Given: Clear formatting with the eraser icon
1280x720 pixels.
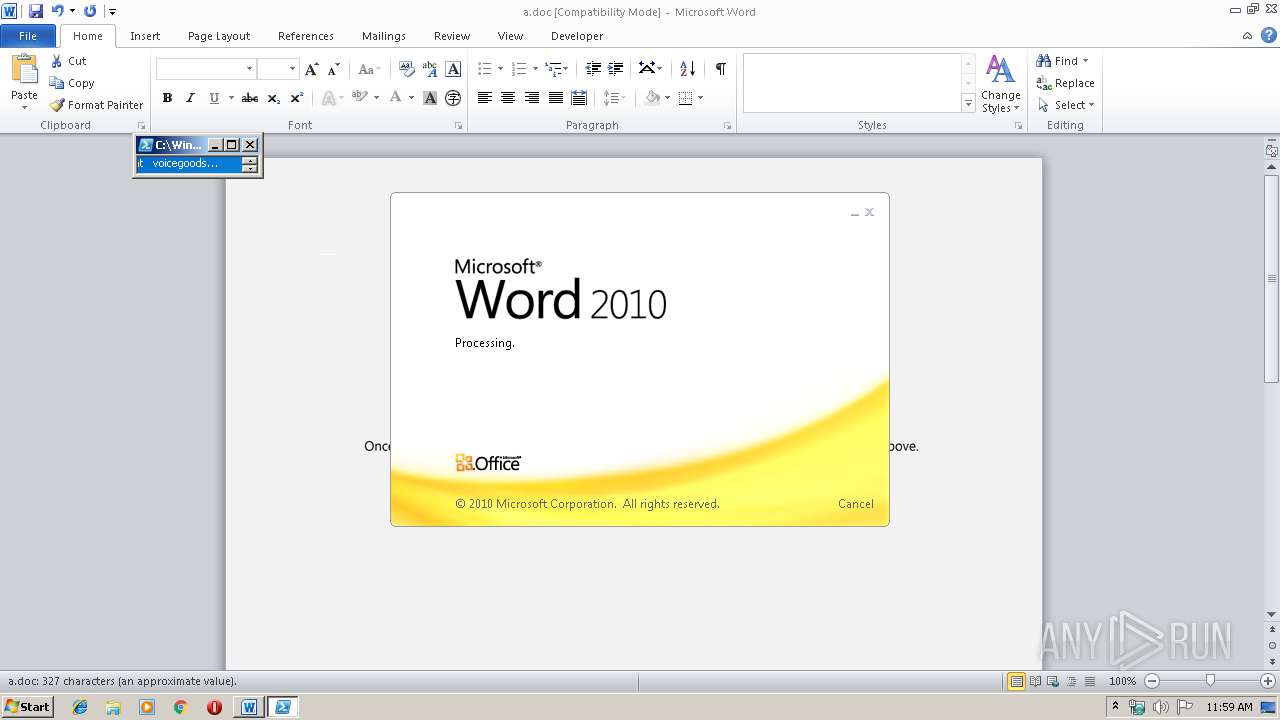Looking at the screenshot, I should point(407,69).
